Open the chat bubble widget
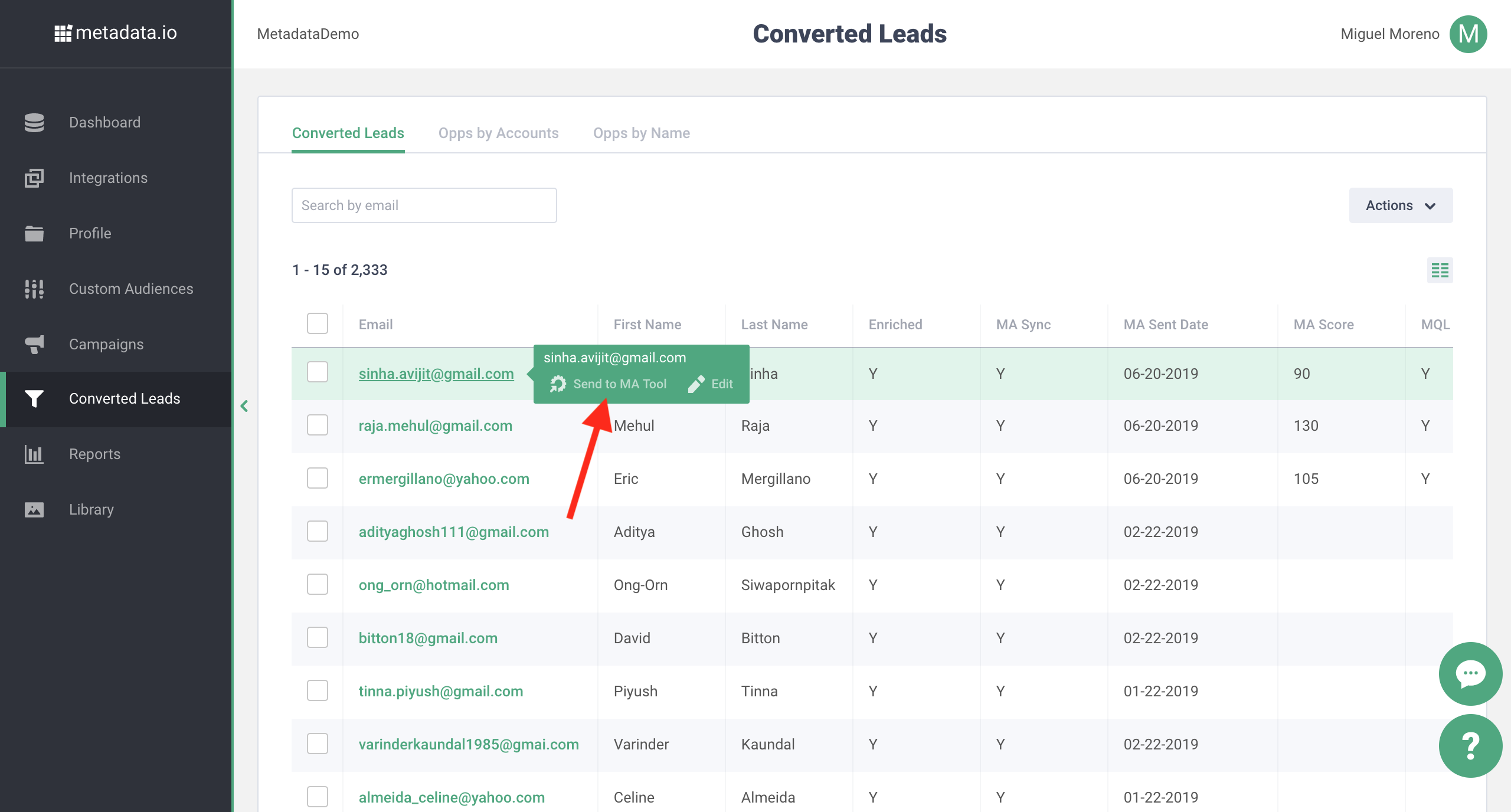Image resolution: width=1511 pixels, height=812 pixels. (1470, 673)
